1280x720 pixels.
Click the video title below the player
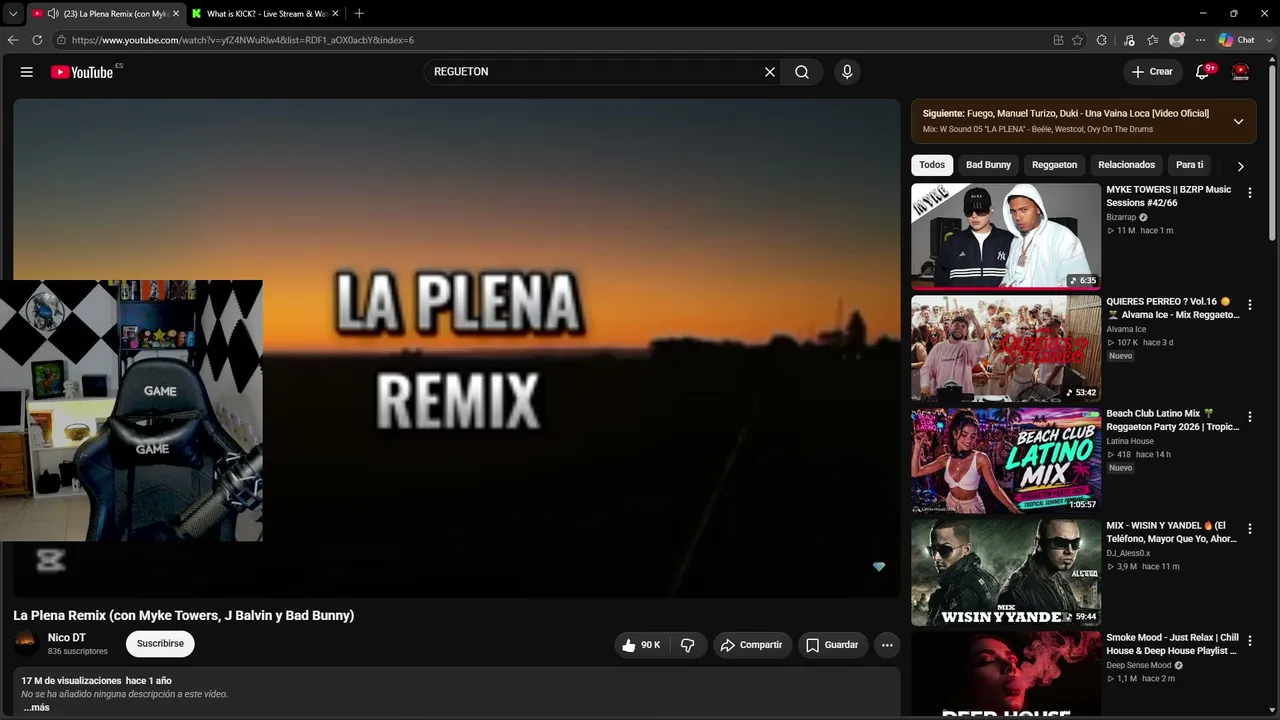click(184, 615)
